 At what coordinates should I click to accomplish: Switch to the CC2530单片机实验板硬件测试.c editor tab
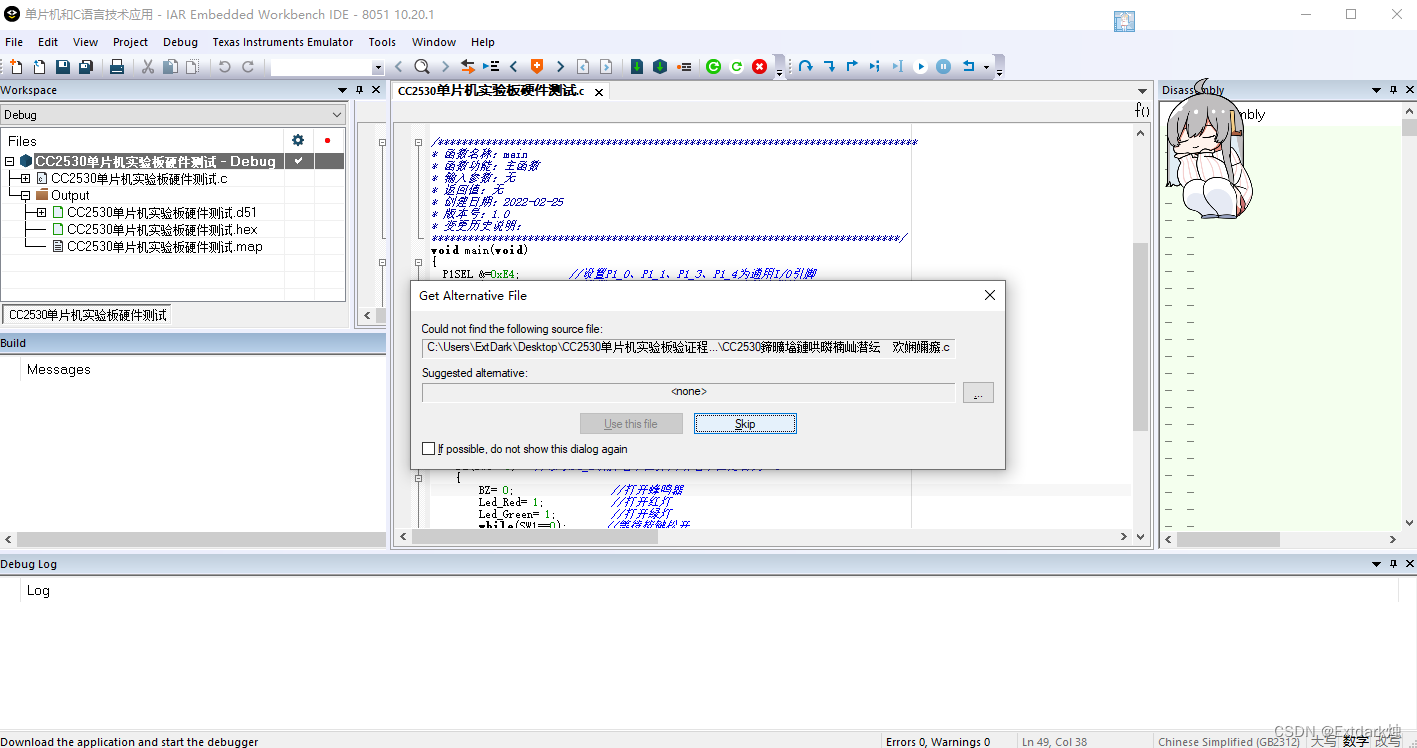(x=489, y=91)
